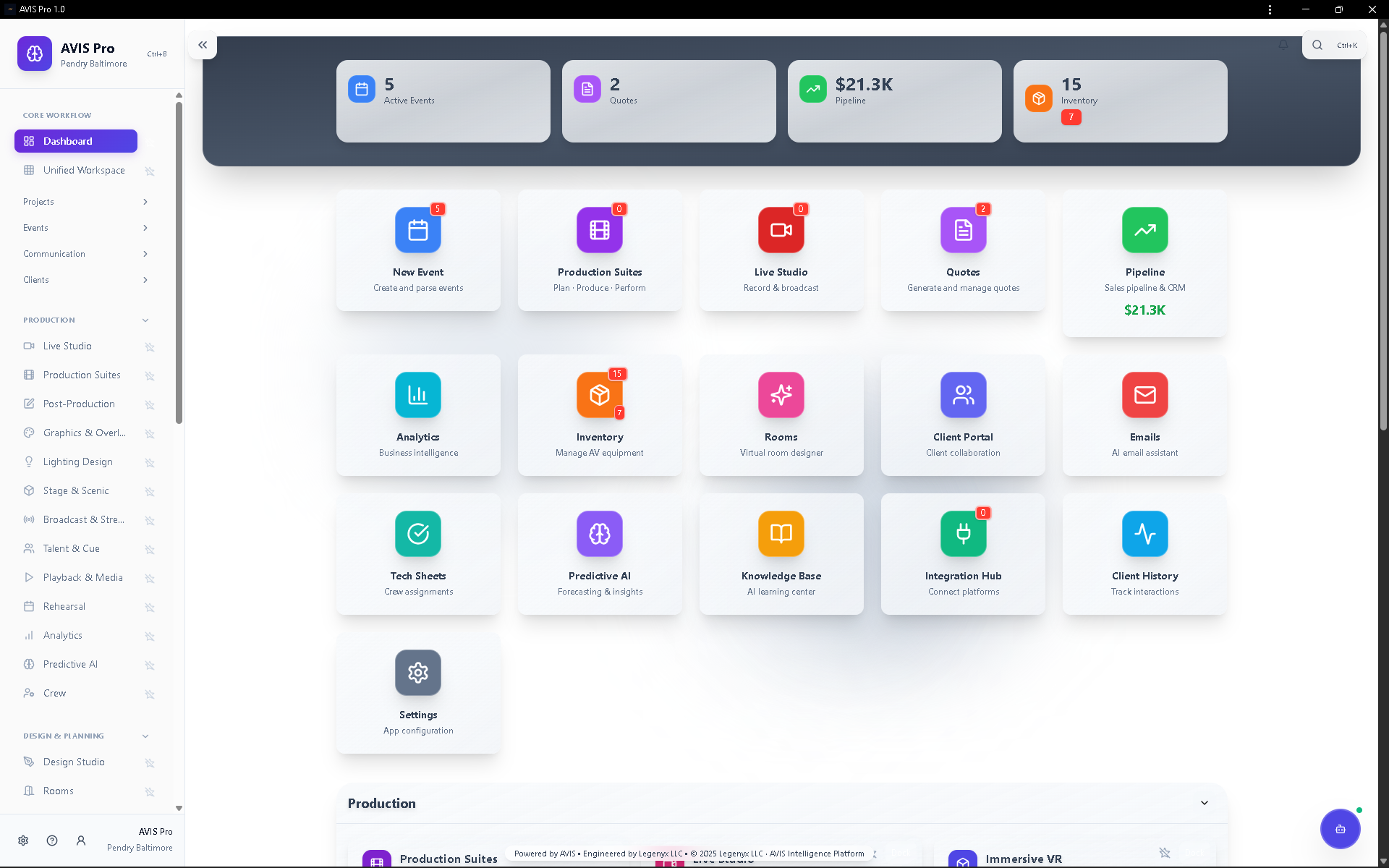
Task: Open Post-Production in the sidebar
Action: tap(79, 404)
